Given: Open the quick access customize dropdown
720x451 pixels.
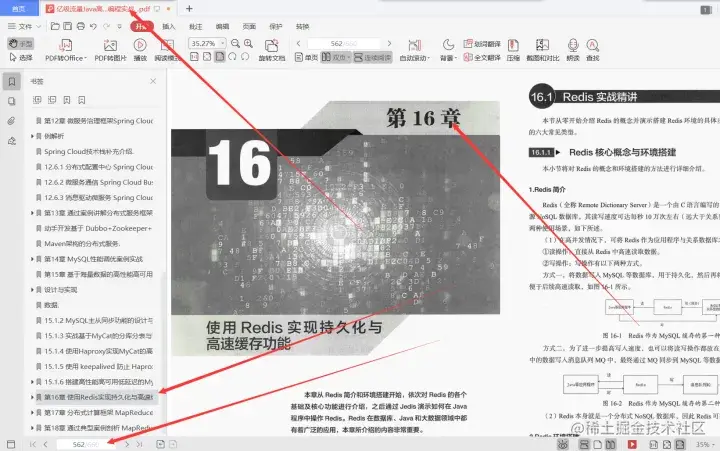Looking at the screenshot, I should click(119, 27).
